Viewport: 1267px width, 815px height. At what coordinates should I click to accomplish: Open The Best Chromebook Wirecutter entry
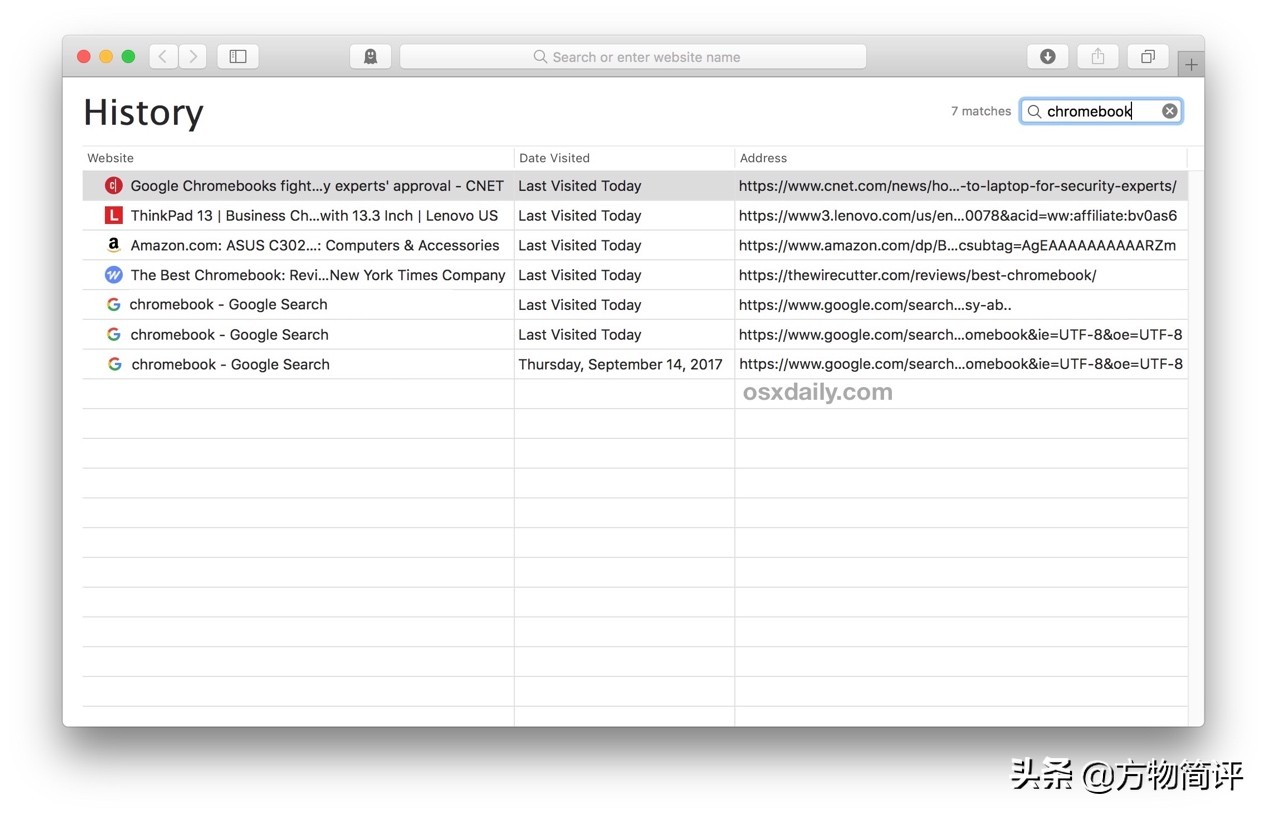pos(317,275)
